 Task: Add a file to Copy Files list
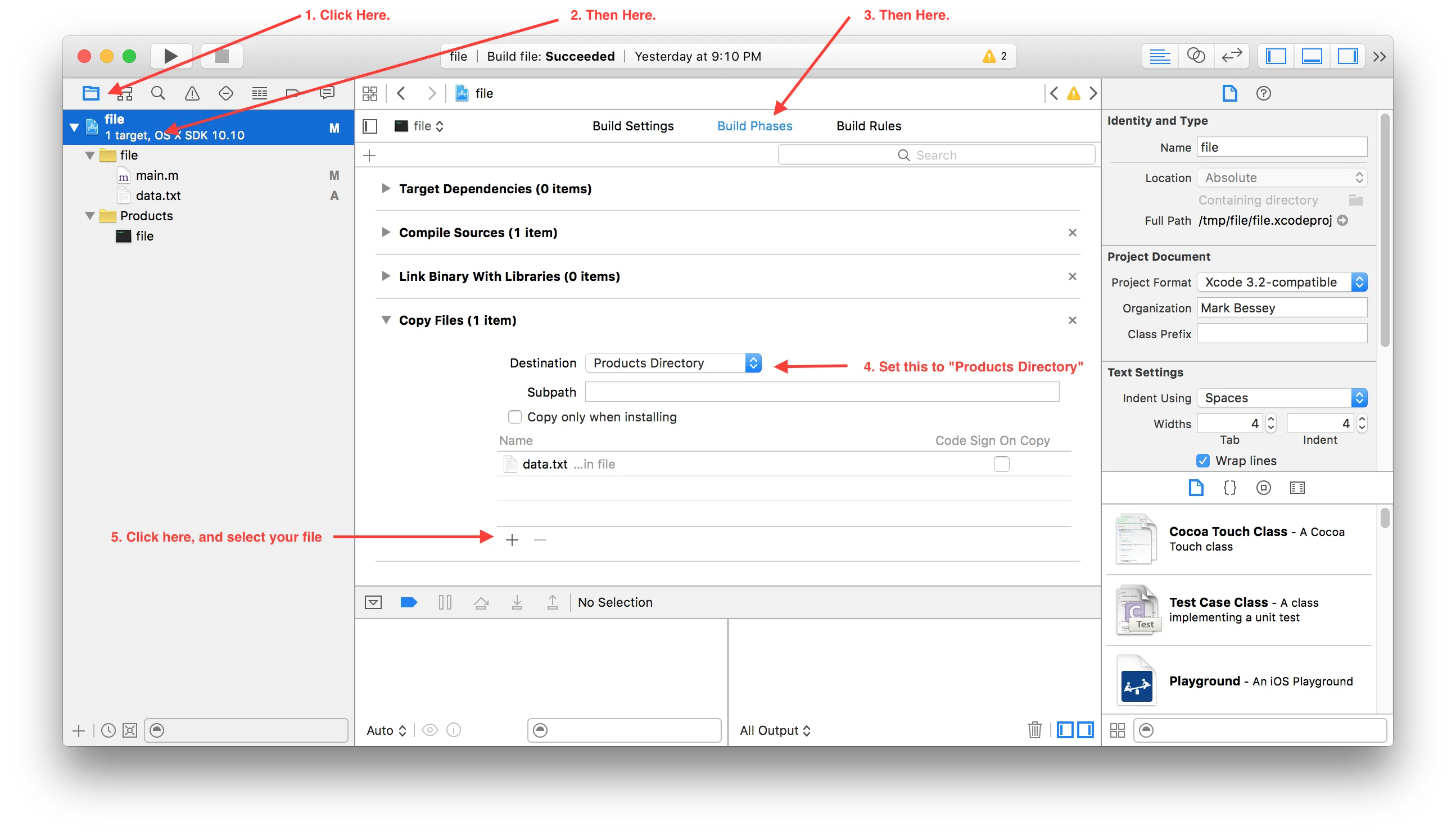512,540
